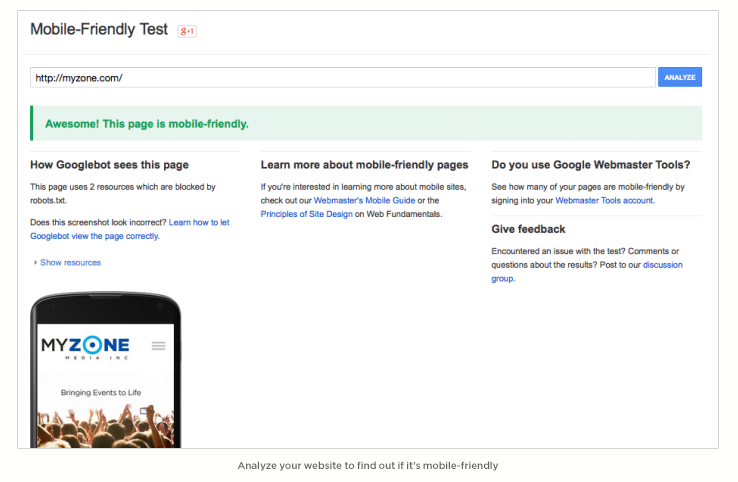Click the How Googlebot sees this page heading
The height and width of the screenshot is (482, 738).
(109, 165)
